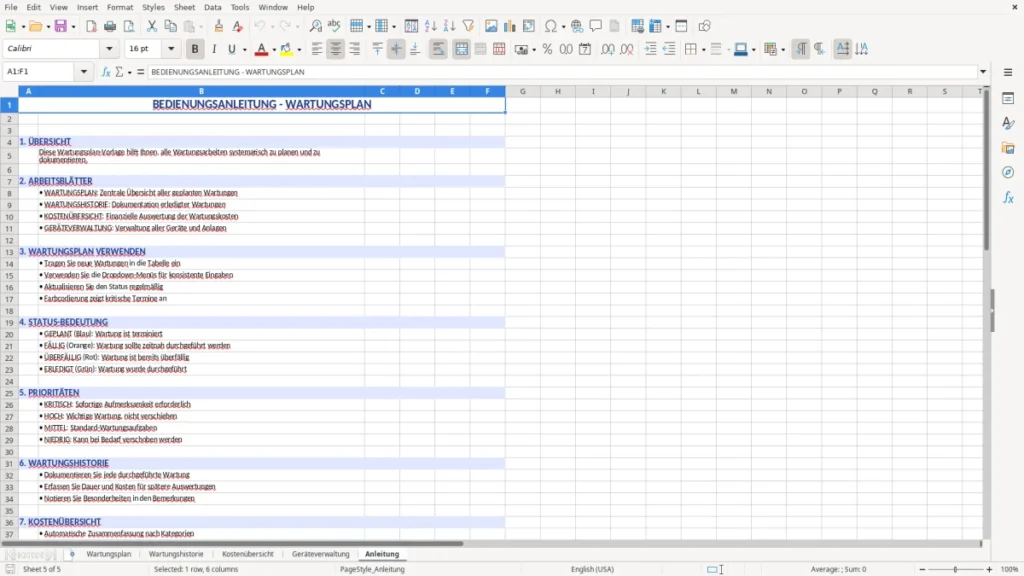This screenshot has height=576, width=1024.
Task: Apply the yellow highlighting color swatch
Action: pos(286,49)
